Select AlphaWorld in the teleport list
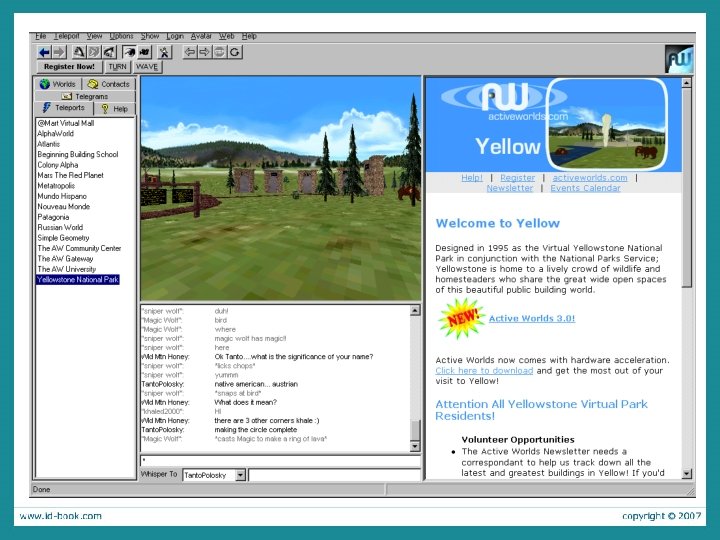 click(56, 134)
